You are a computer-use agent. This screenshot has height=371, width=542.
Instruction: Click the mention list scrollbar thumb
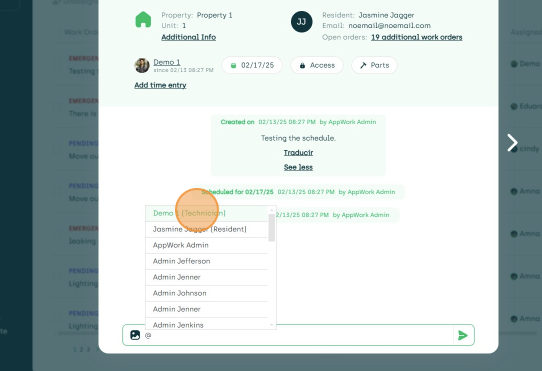(x=272, y=228)
